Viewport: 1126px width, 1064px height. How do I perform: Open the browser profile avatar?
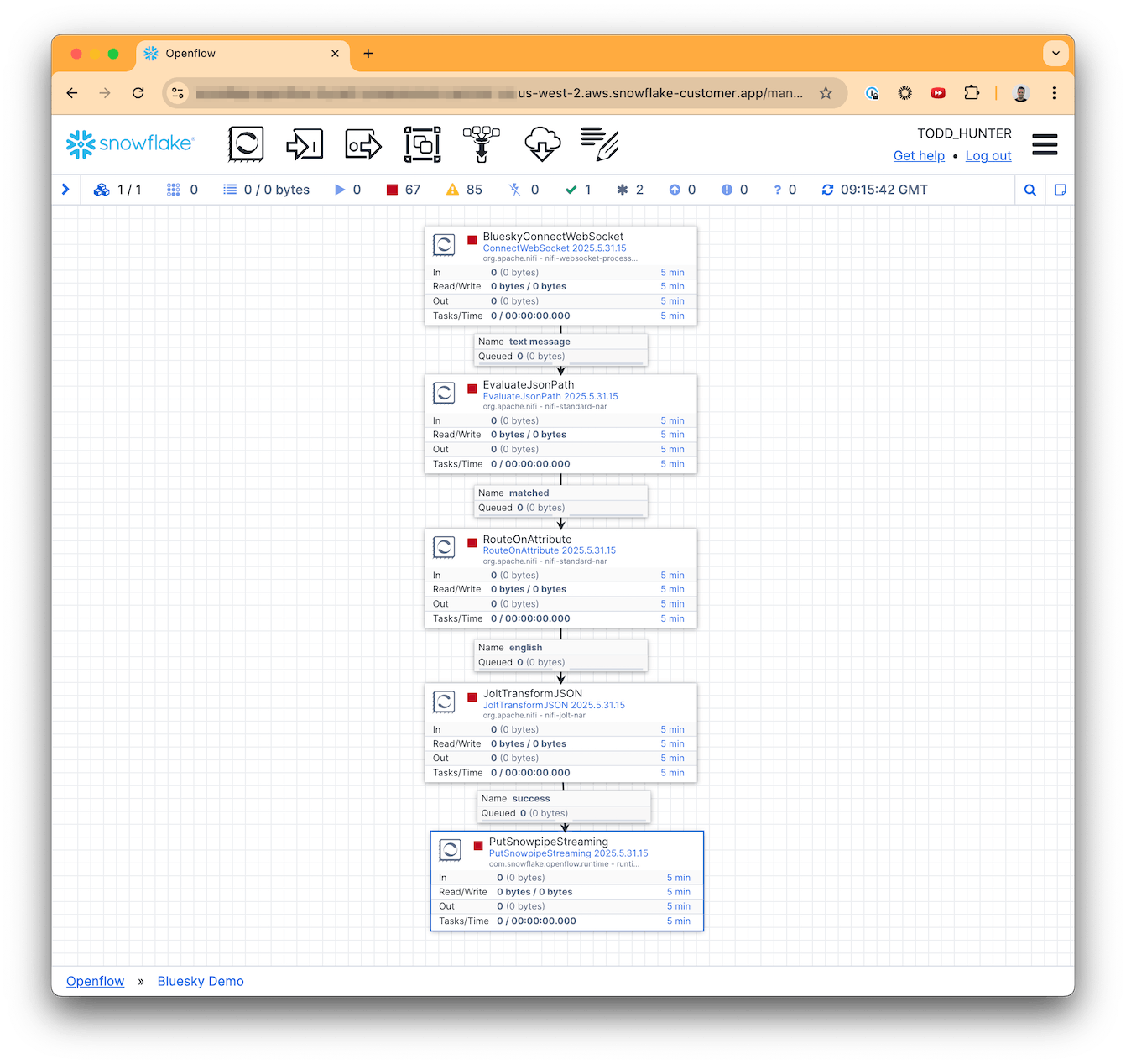click(1021, 93)
